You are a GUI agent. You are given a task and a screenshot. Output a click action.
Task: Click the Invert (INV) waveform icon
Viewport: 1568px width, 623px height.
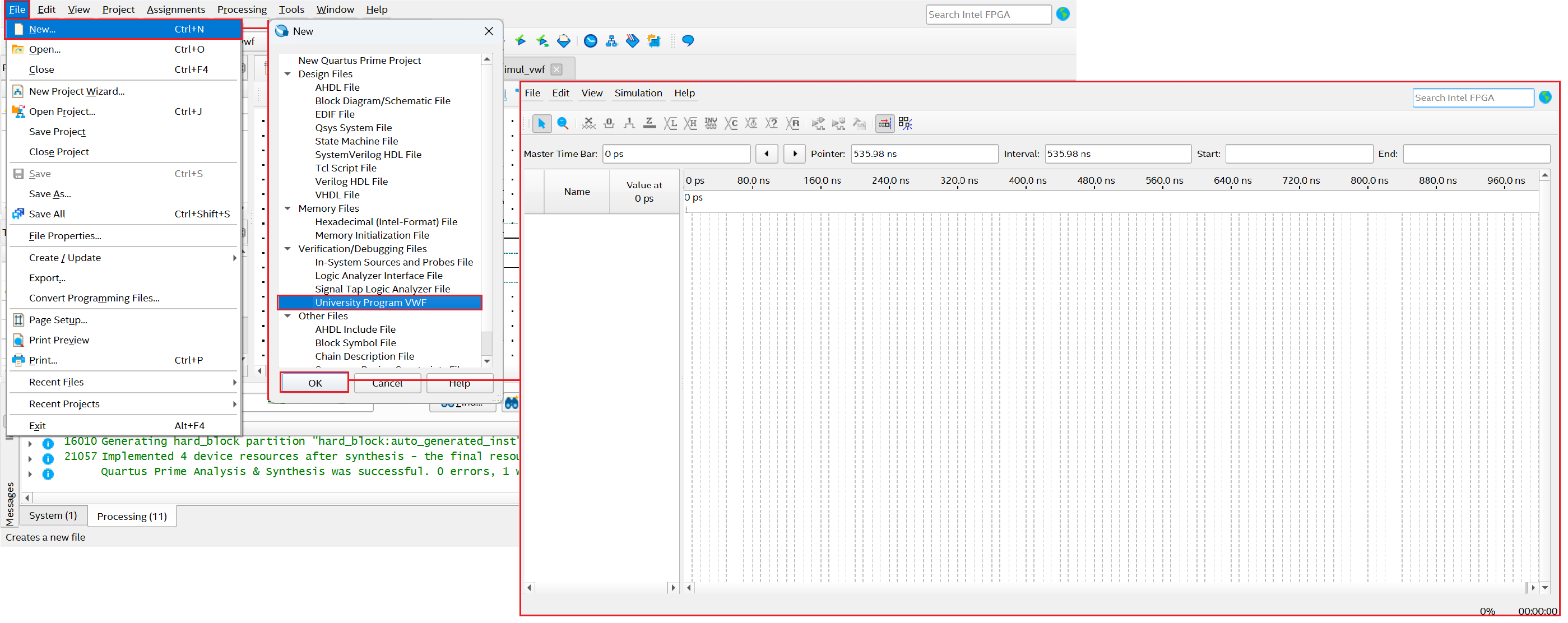pos(711,123)
